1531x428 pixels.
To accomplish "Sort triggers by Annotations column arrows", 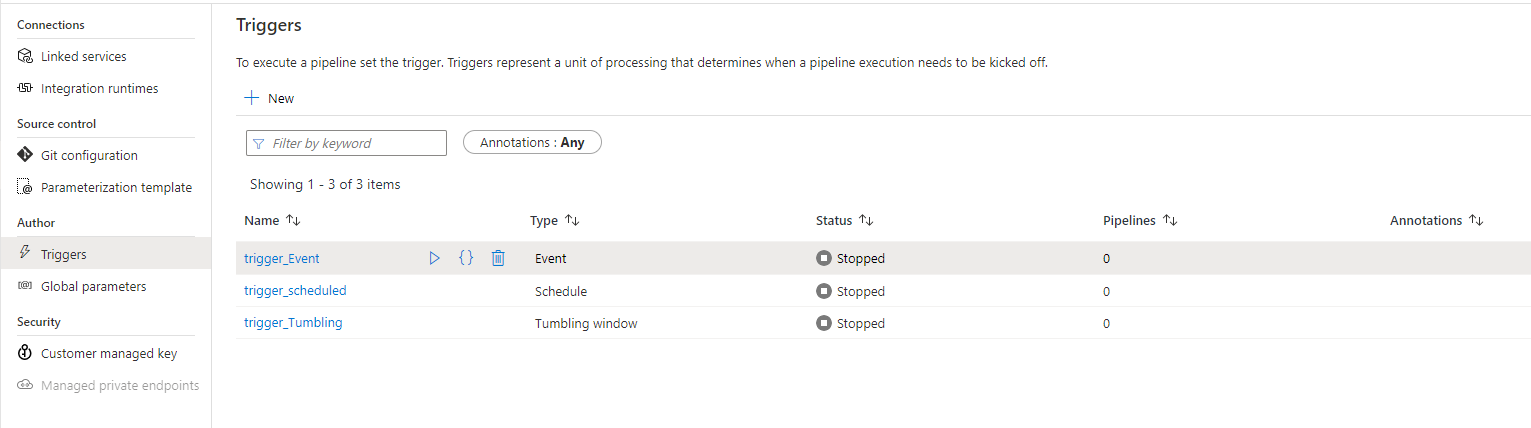I will pyautogui.click(x=1476, y=220).
